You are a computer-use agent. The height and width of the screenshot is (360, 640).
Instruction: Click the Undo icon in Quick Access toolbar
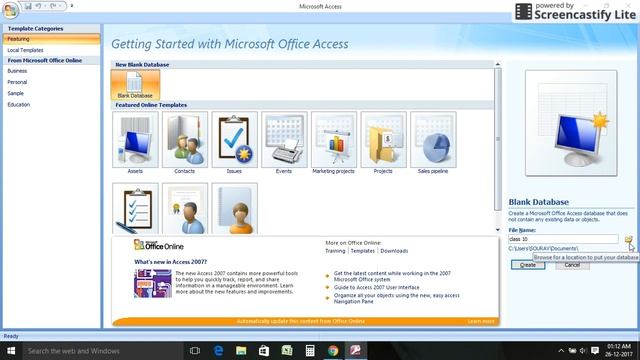[x=38, y=6]
